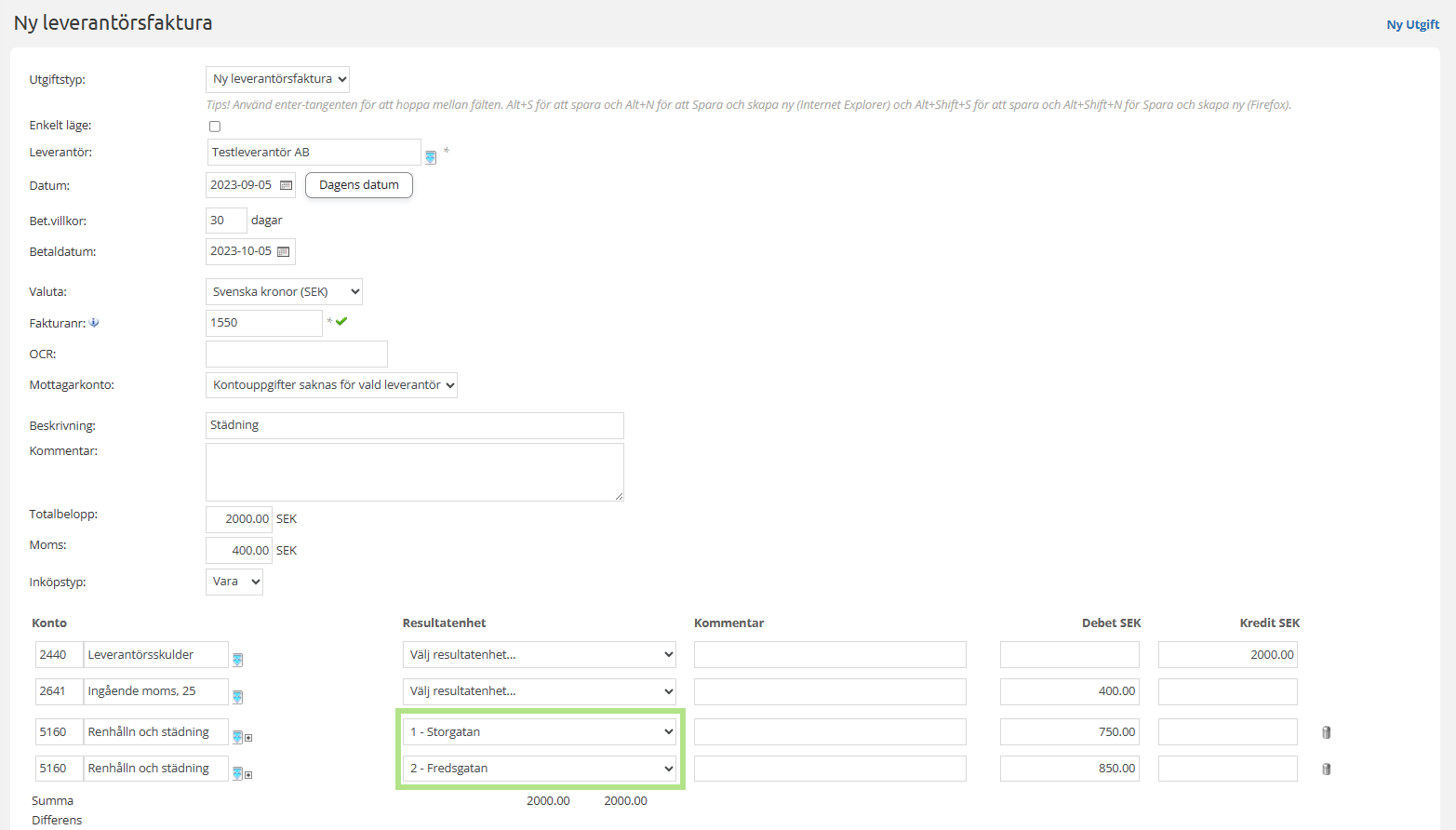The image size is (1456, 830).
Task: Change the resultatenhet set to 1 - Storgatan
Action: pyautogui.click(x=540, y=732)
